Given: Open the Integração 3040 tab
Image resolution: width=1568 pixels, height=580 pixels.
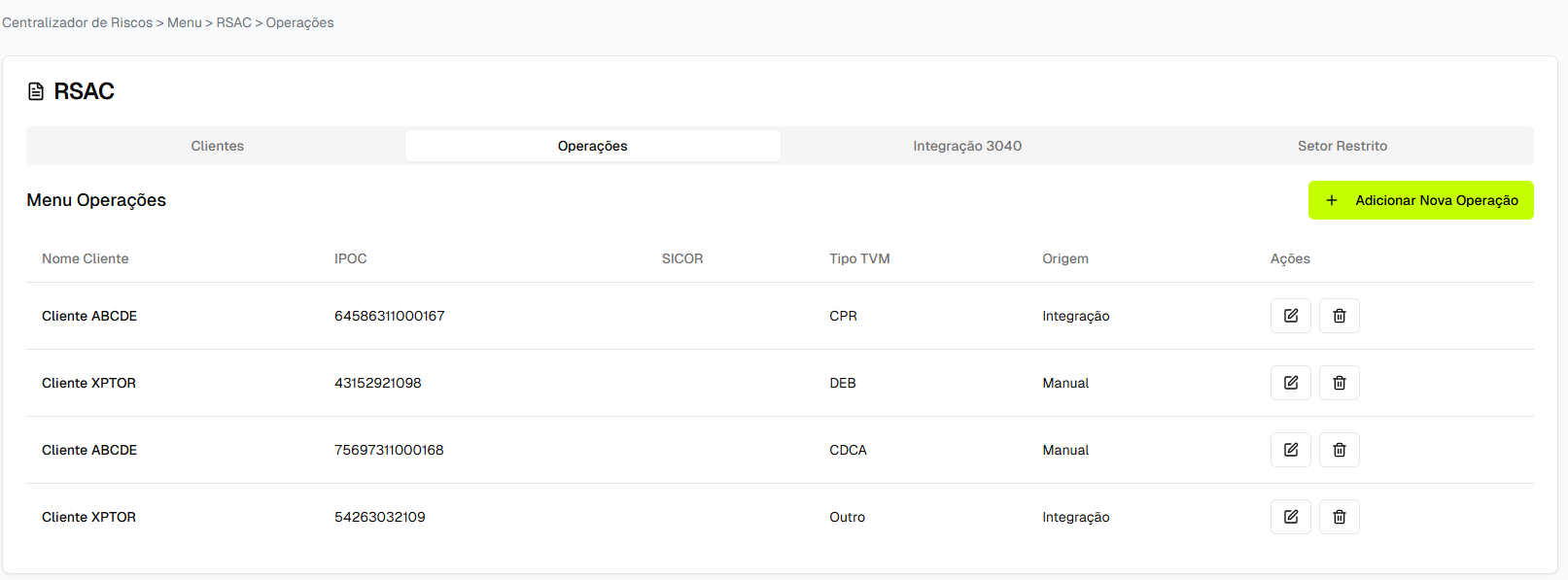Looking at the screenshot, I should tap(966, 146).
